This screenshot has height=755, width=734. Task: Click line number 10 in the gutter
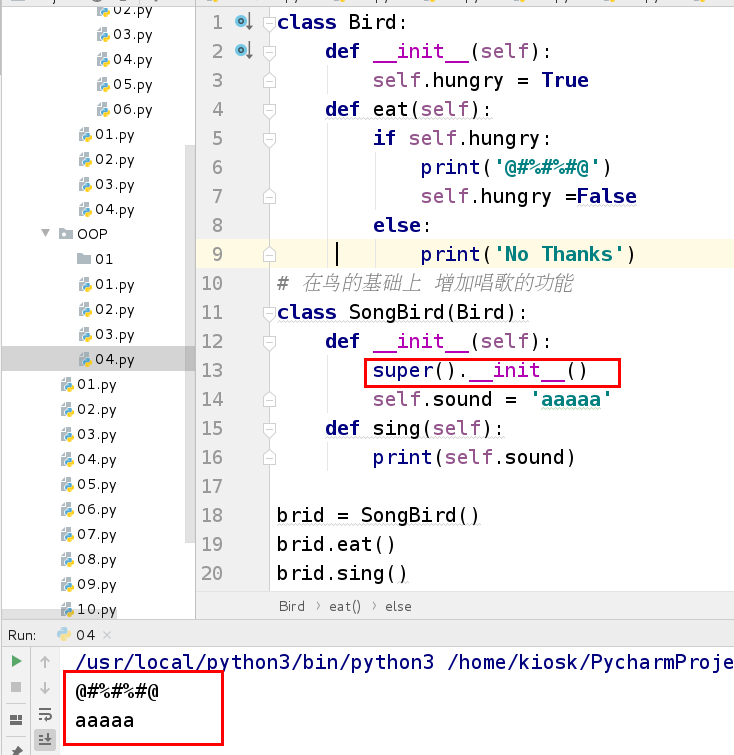coord(212,283)
